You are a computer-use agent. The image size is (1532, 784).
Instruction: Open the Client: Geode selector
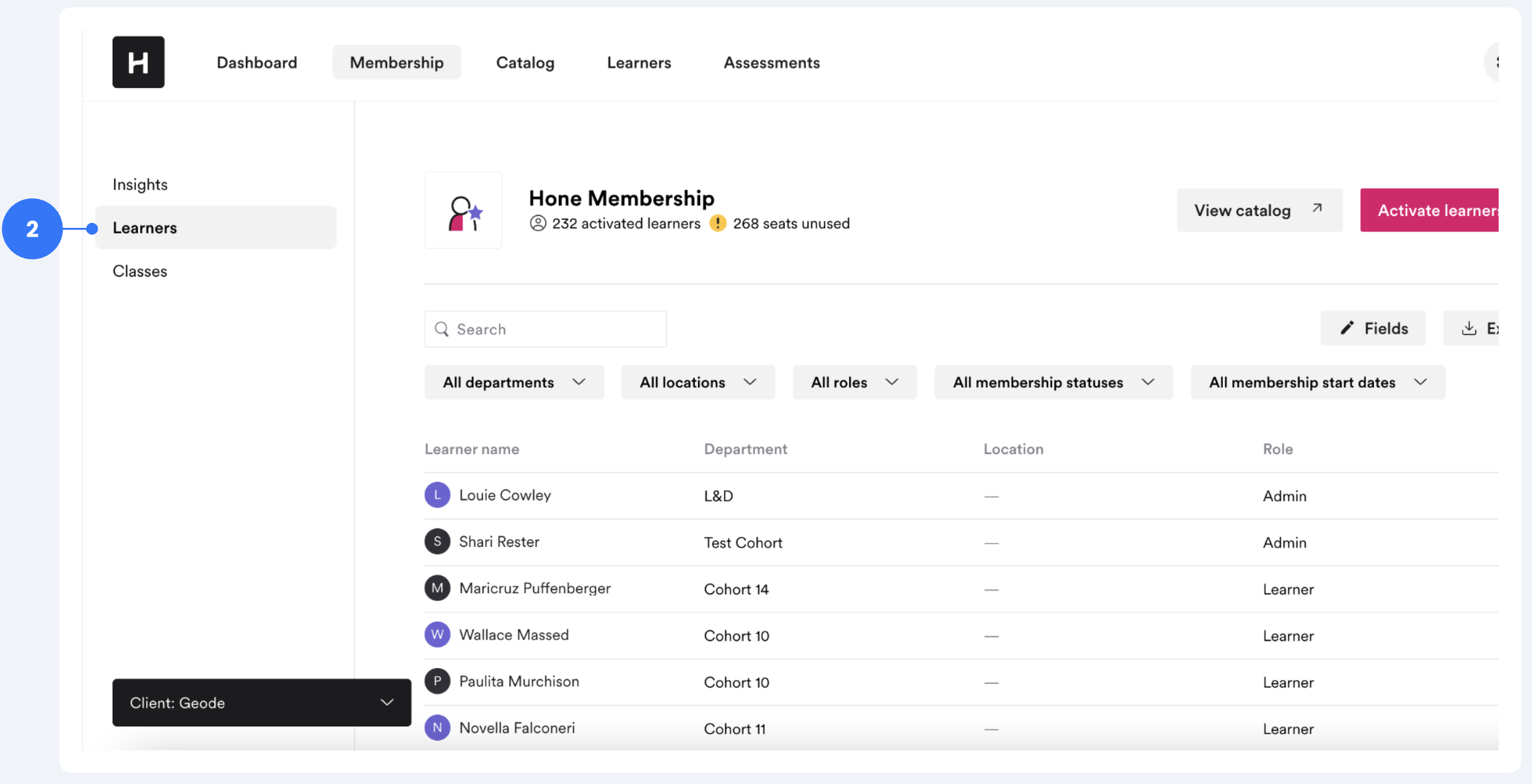click(262, 702)
